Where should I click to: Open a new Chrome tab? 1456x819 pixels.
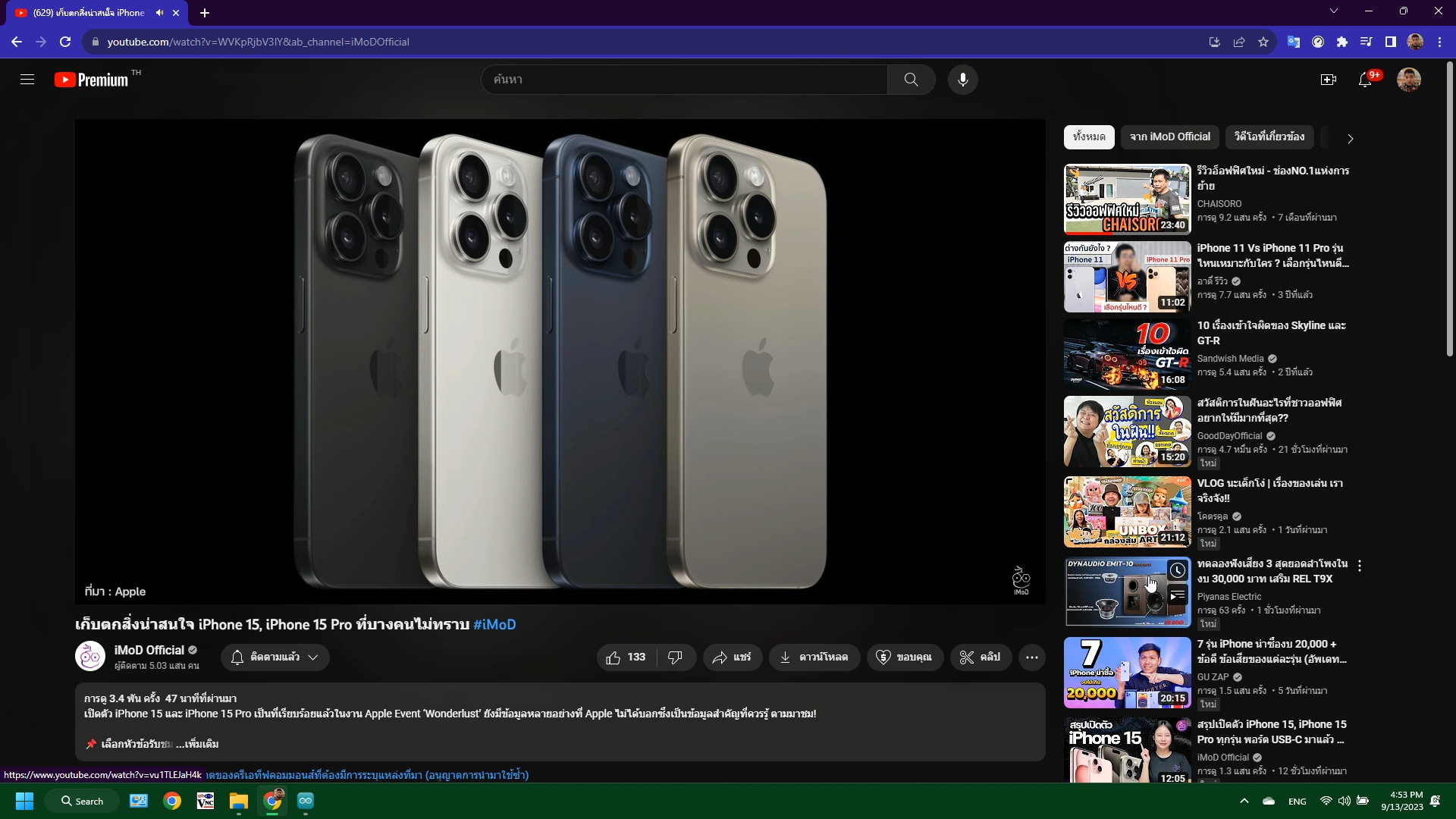tap(204, 13)
